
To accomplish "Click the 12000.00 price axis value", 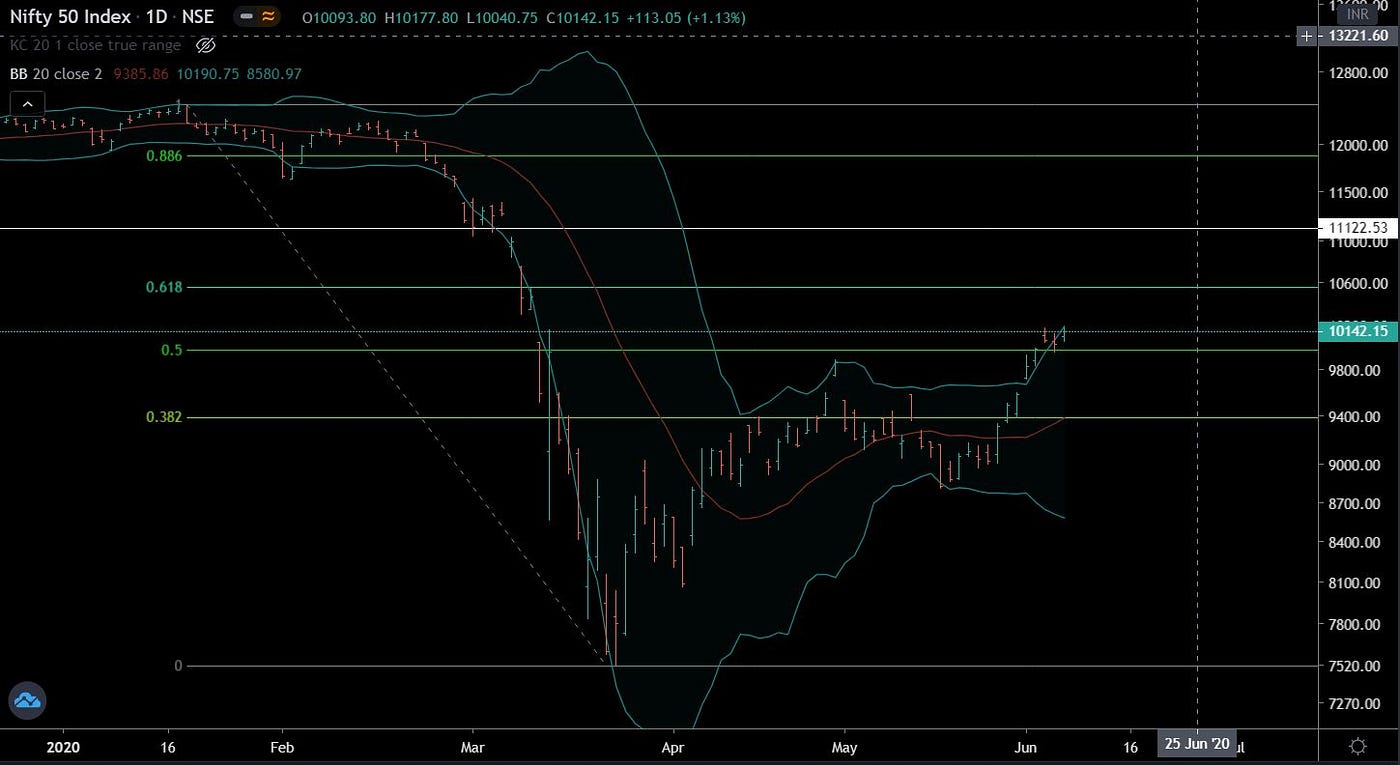I will click(1359, 146).
